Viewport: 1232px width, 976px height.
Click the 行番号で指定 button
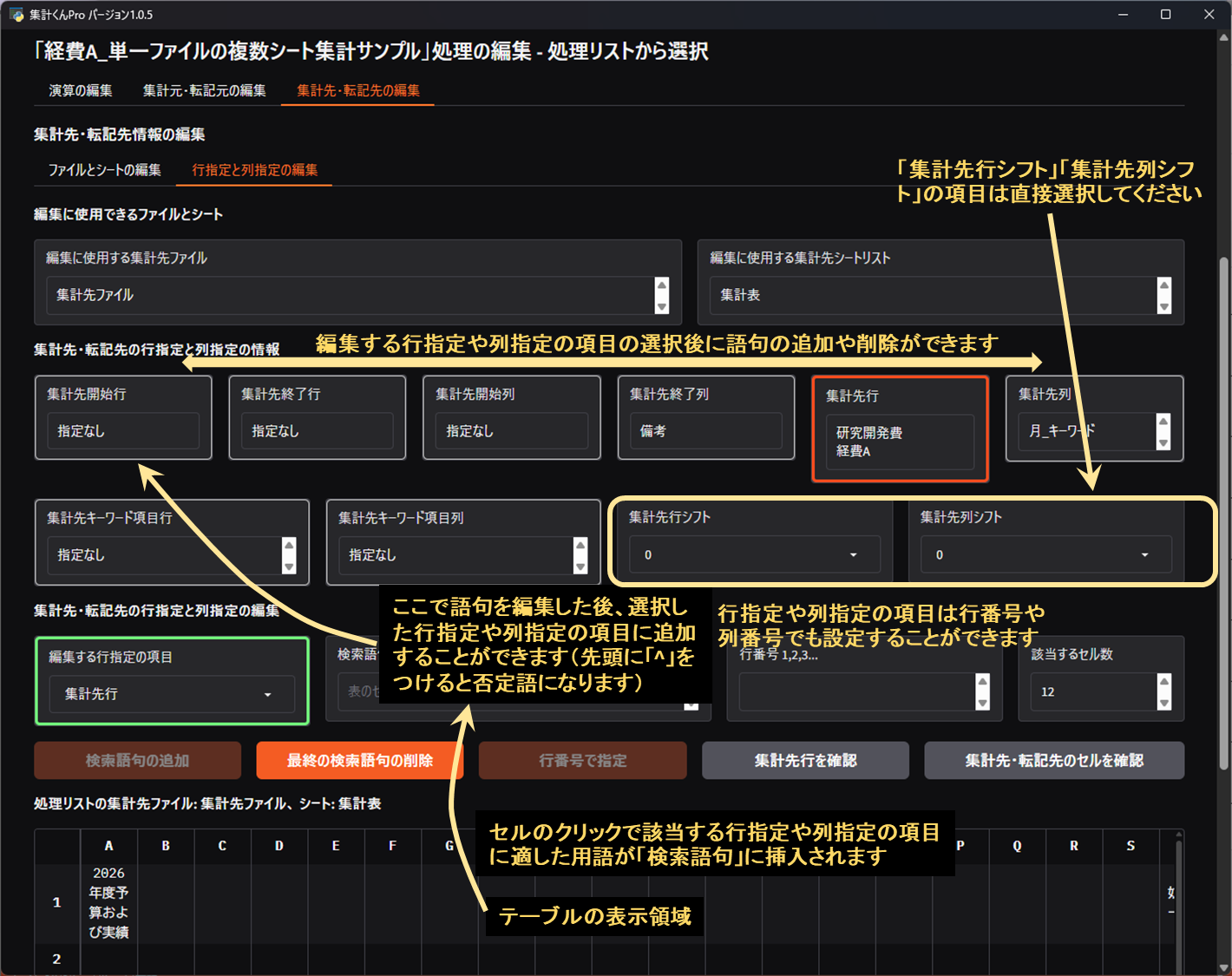[x=583, y=760]
